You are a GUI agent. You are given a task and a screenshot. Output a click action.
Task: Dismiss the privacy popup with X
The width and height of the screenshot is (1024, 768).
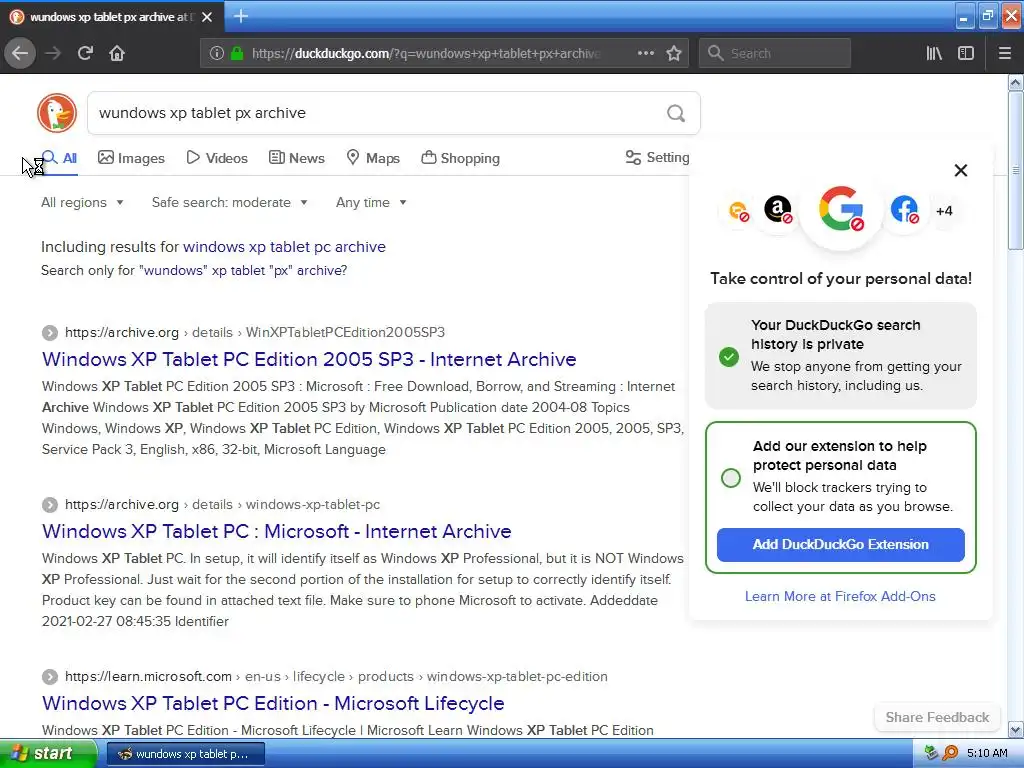click(x=961, y=170)
